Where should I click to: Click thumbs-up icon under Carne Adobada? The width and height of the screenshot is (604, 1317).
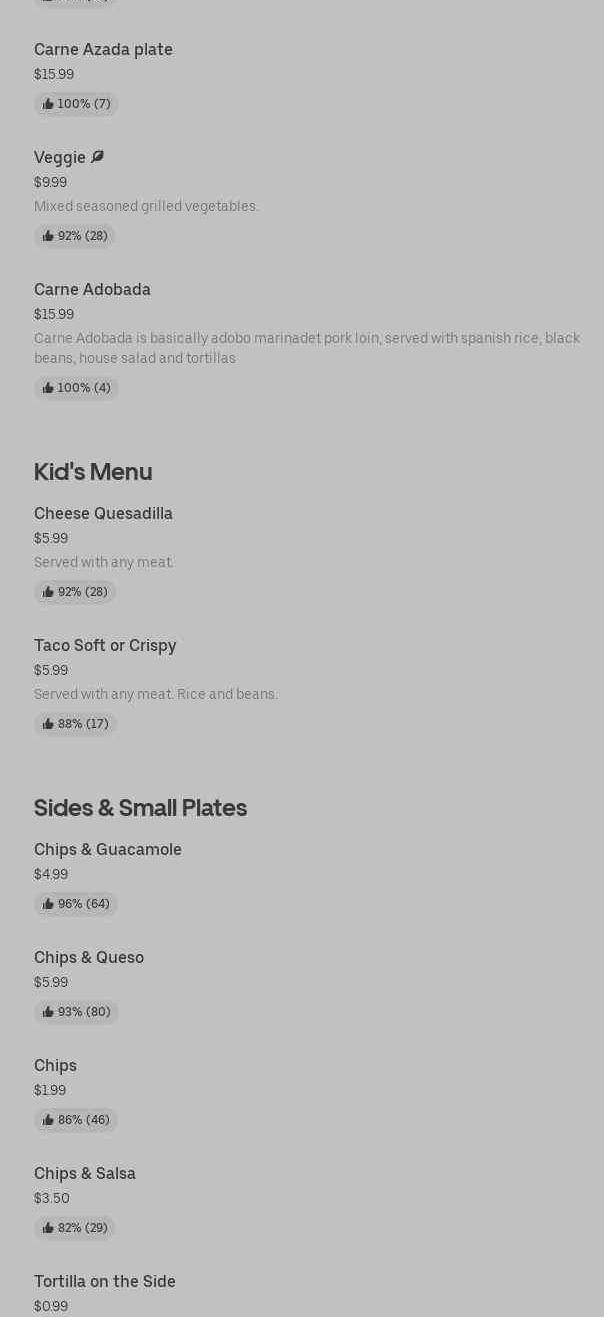[48, 388]
